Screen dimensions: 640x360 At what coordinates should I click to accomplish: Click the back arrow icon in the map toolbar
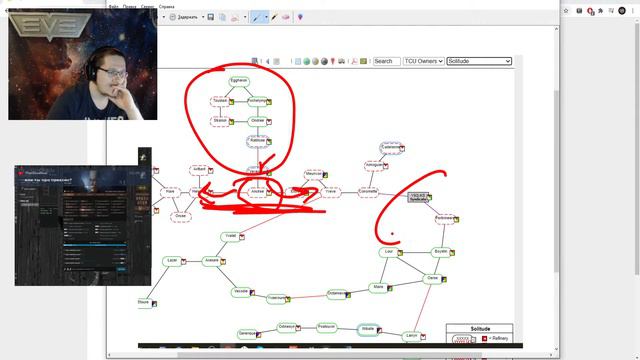268,61
